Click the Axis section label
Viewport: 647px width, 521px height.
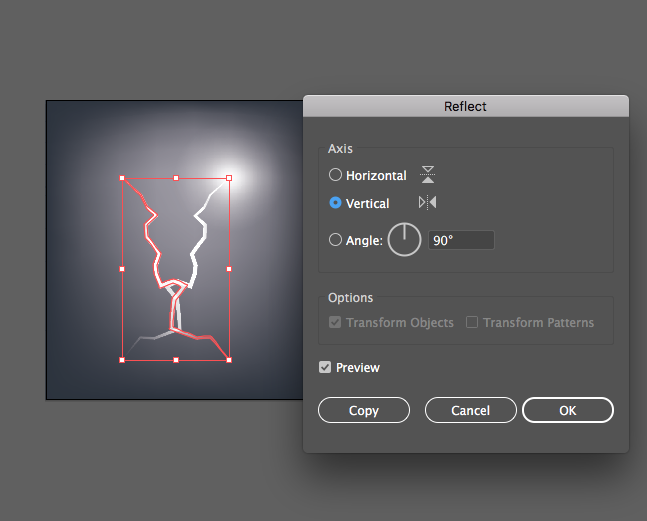pos(340,149)
